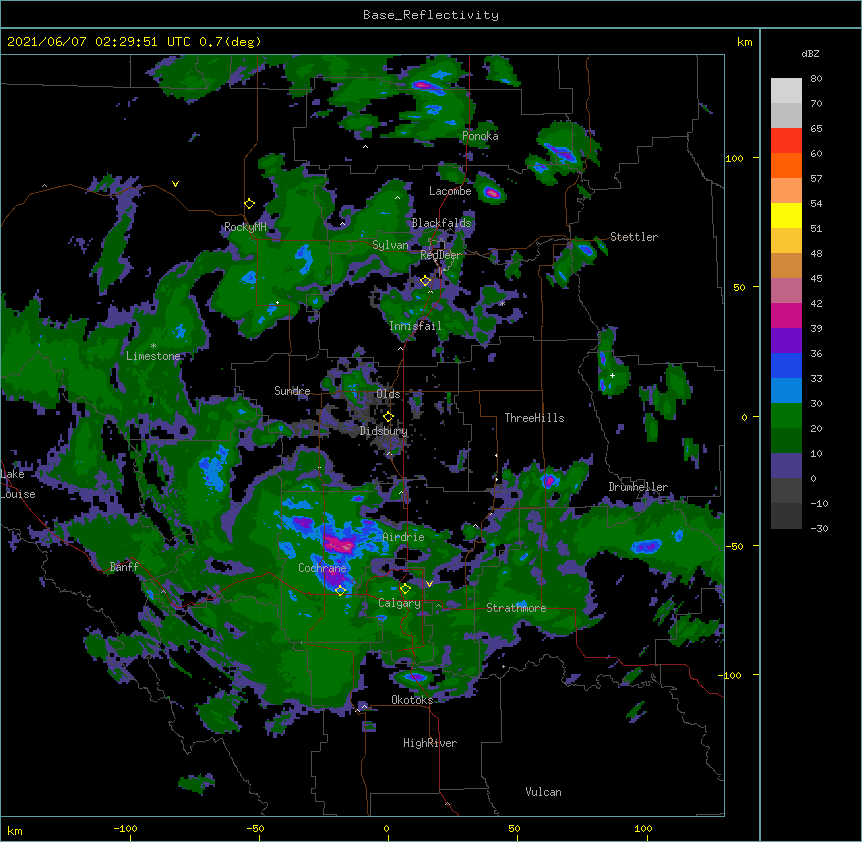Image resolution: width=862 pixels, height=842 pixels.
Task: Select the Didsbury label
Action: click(384, 431)
